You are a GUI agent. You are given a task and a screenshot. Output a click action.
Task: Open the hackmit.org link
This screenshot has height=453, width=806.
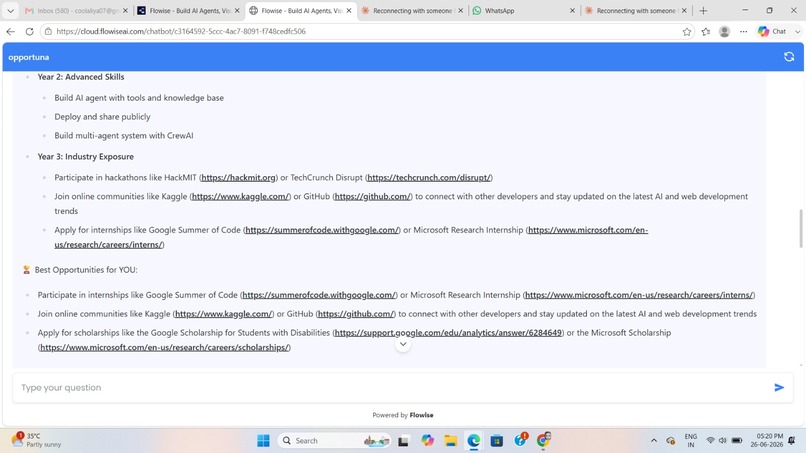point(239,177)
